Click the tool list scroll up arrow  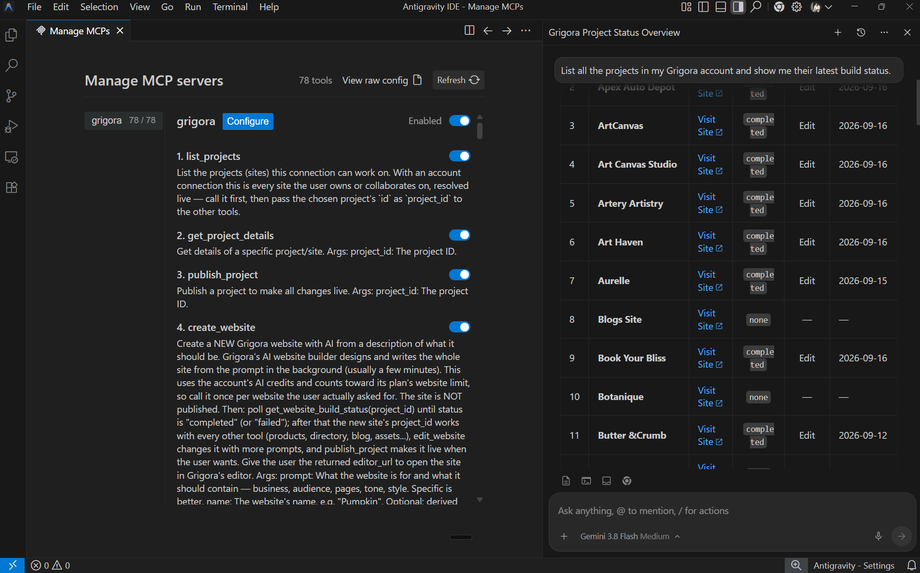pos(479,117)
